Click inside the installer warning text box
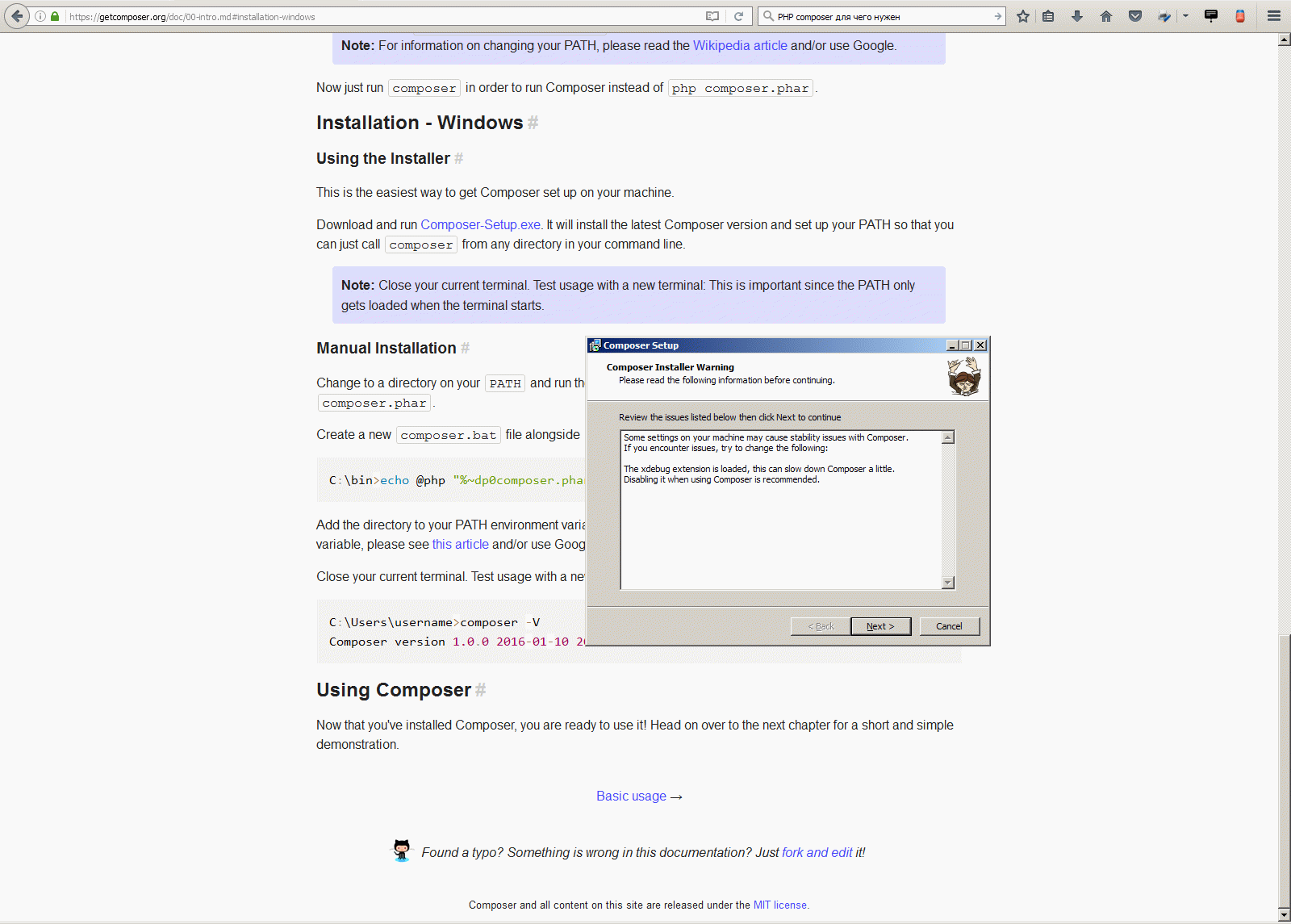 [781, 510]
